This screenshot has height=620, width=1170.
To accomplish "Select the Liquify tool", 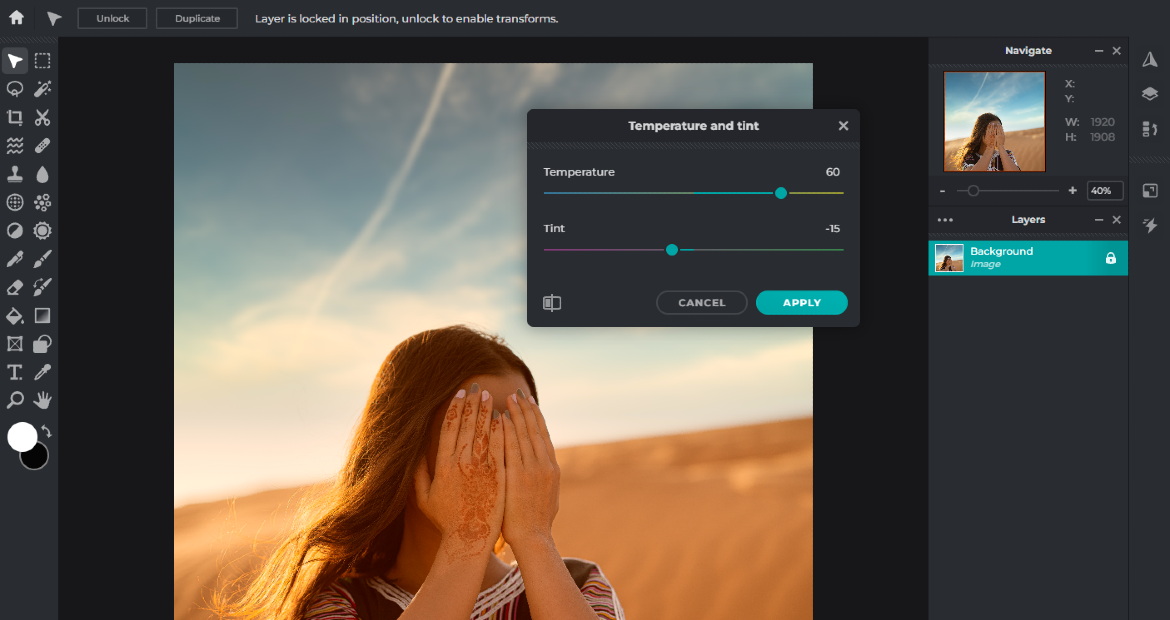I will pos(14,145).
